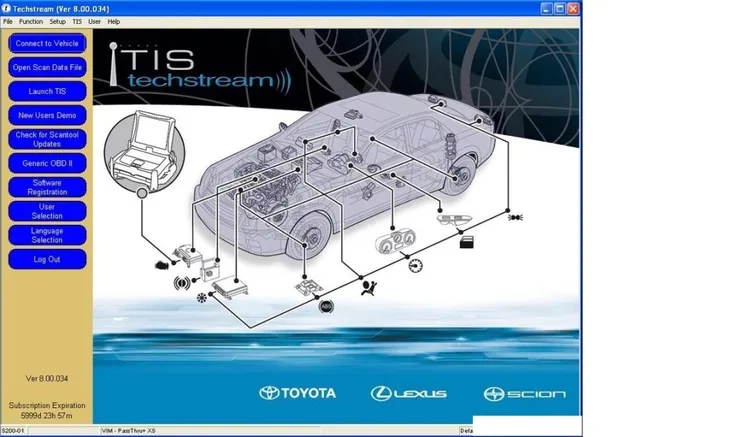Click the door switch panel icon

click(454, 219)
